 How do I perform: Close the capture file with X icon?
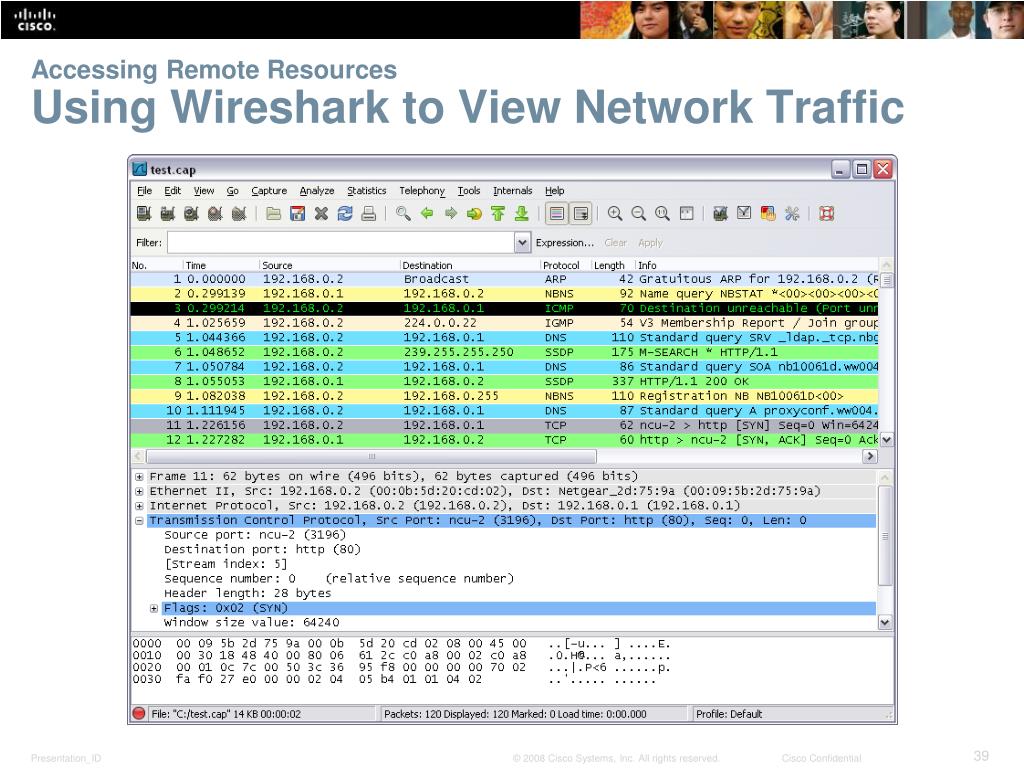(x=321, y=214)
